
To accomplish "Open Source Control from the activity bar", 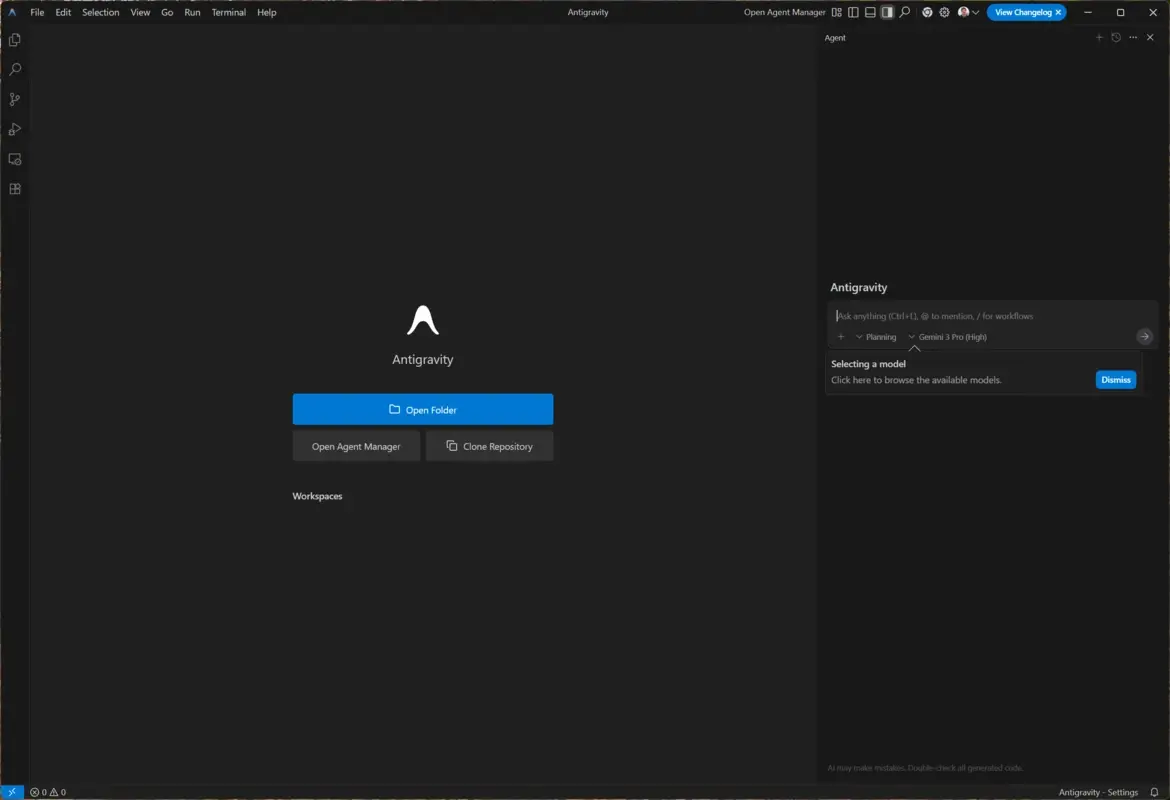I will click(x=14, y=99).
